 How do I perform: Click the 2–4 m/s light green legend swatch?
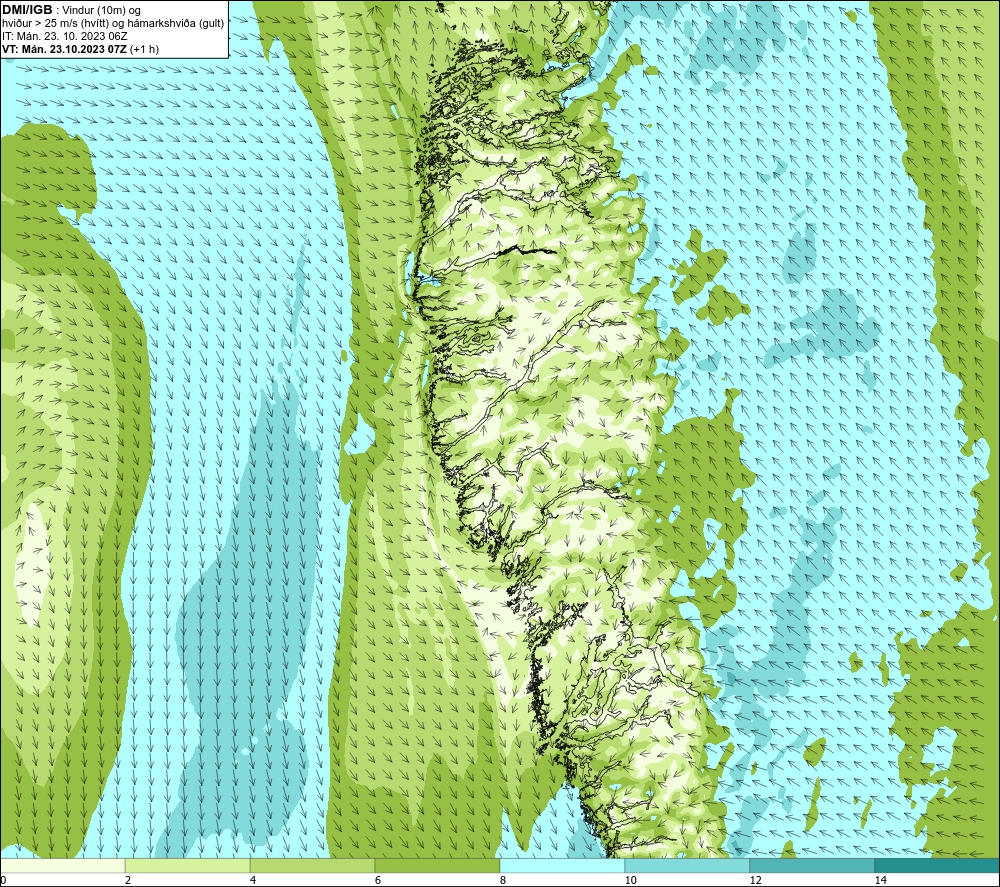pyautogui.click(x=188, y=865)
